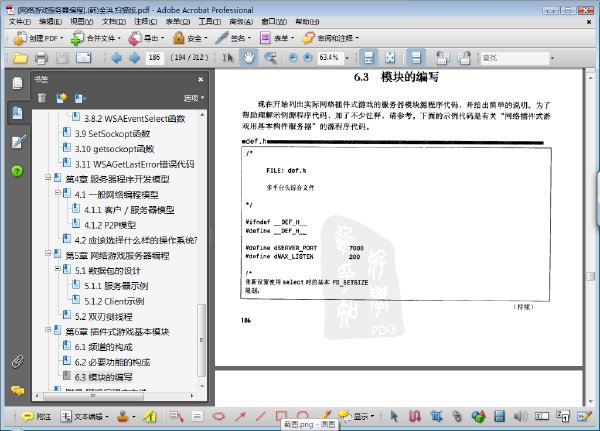
Task: Open the Attachments paperclip panel
Action: pyautogui.click(x=17, y=361)
